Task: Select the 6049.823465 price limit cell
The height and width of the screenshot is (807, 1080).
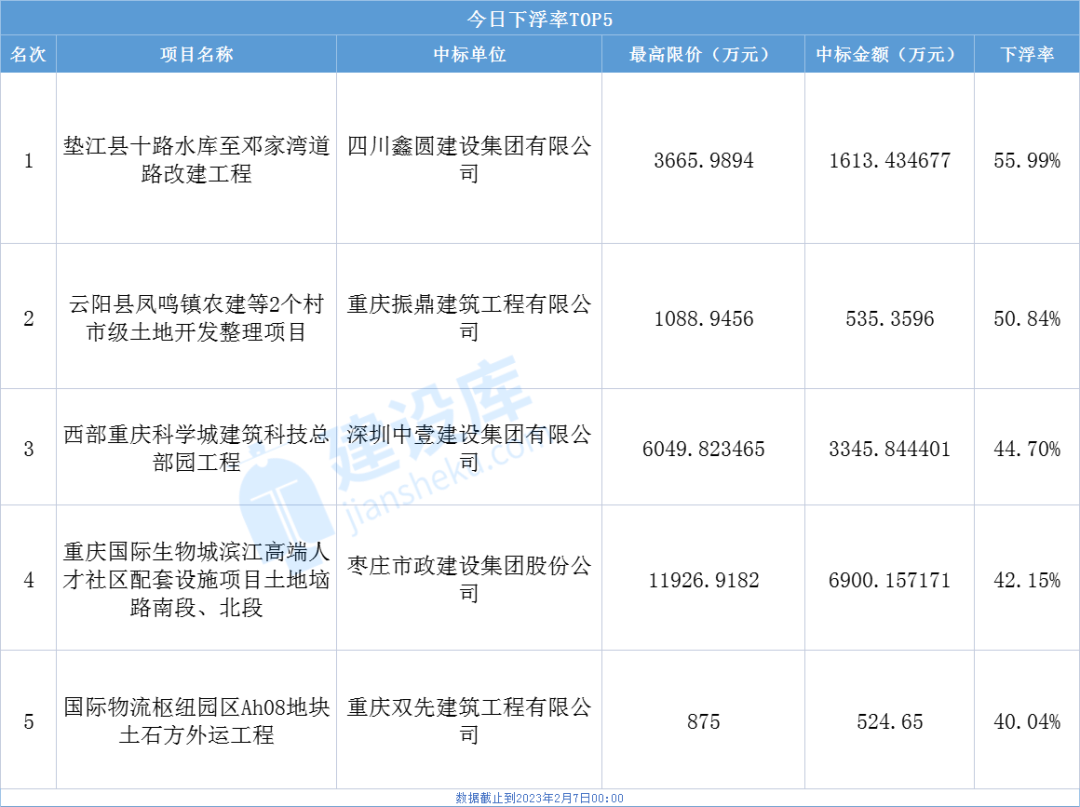Action: point(703,449)
